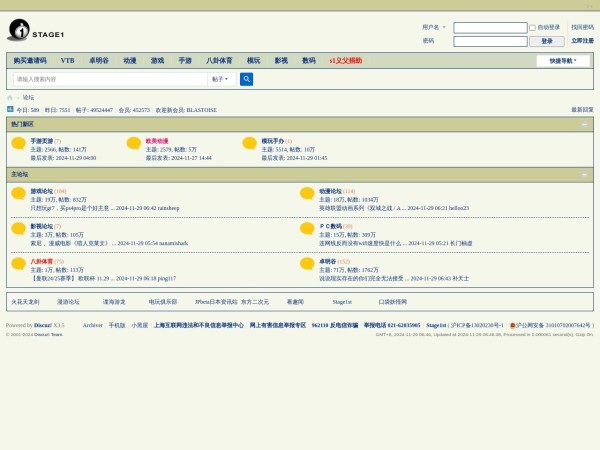600x450 pixels.
Task: Click the home icon in the breadcrumb
Action: click(10, 98)
